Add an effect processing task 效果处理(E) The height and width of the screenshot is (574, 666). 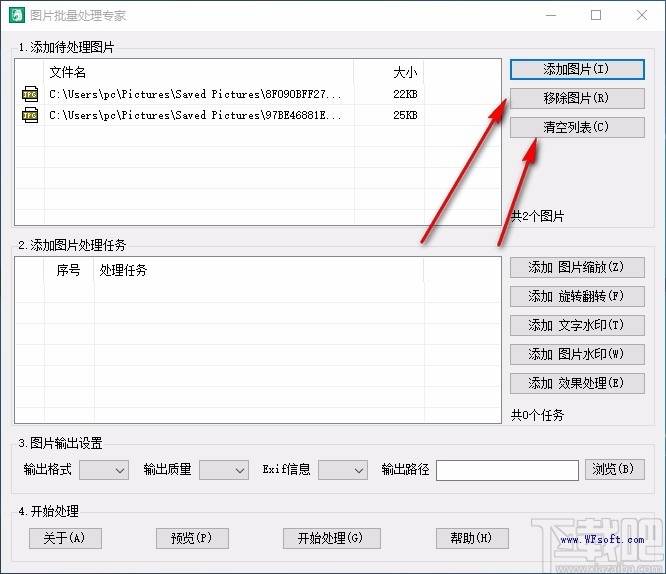[x=577, y=383]
